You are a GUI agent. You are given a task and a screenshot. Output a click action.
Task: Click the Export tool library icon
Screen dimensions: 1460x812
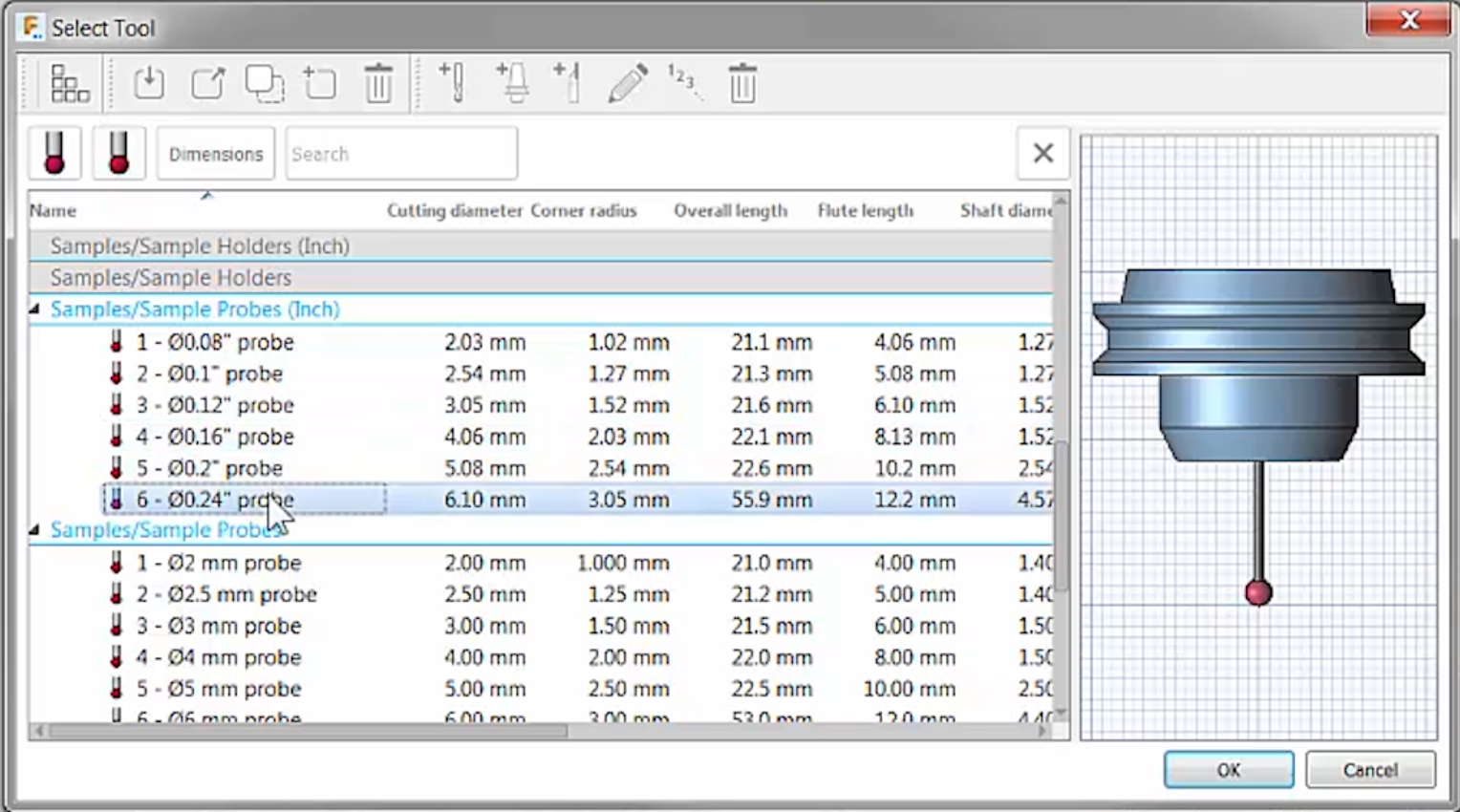coord(207,84)
